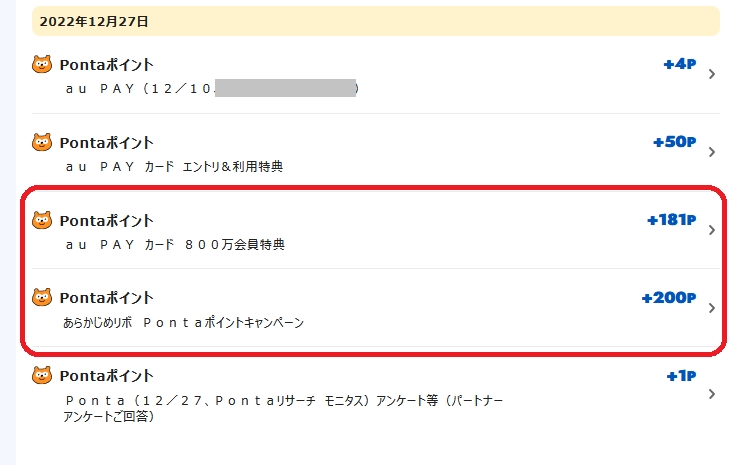Click the +4P point amount

[679, 64]
